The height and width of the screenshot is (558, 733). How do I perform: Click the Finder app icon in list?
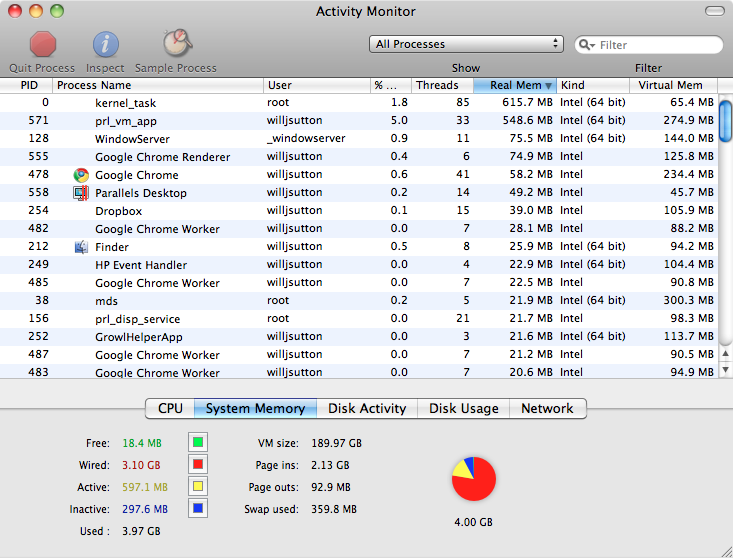[81, 247]
